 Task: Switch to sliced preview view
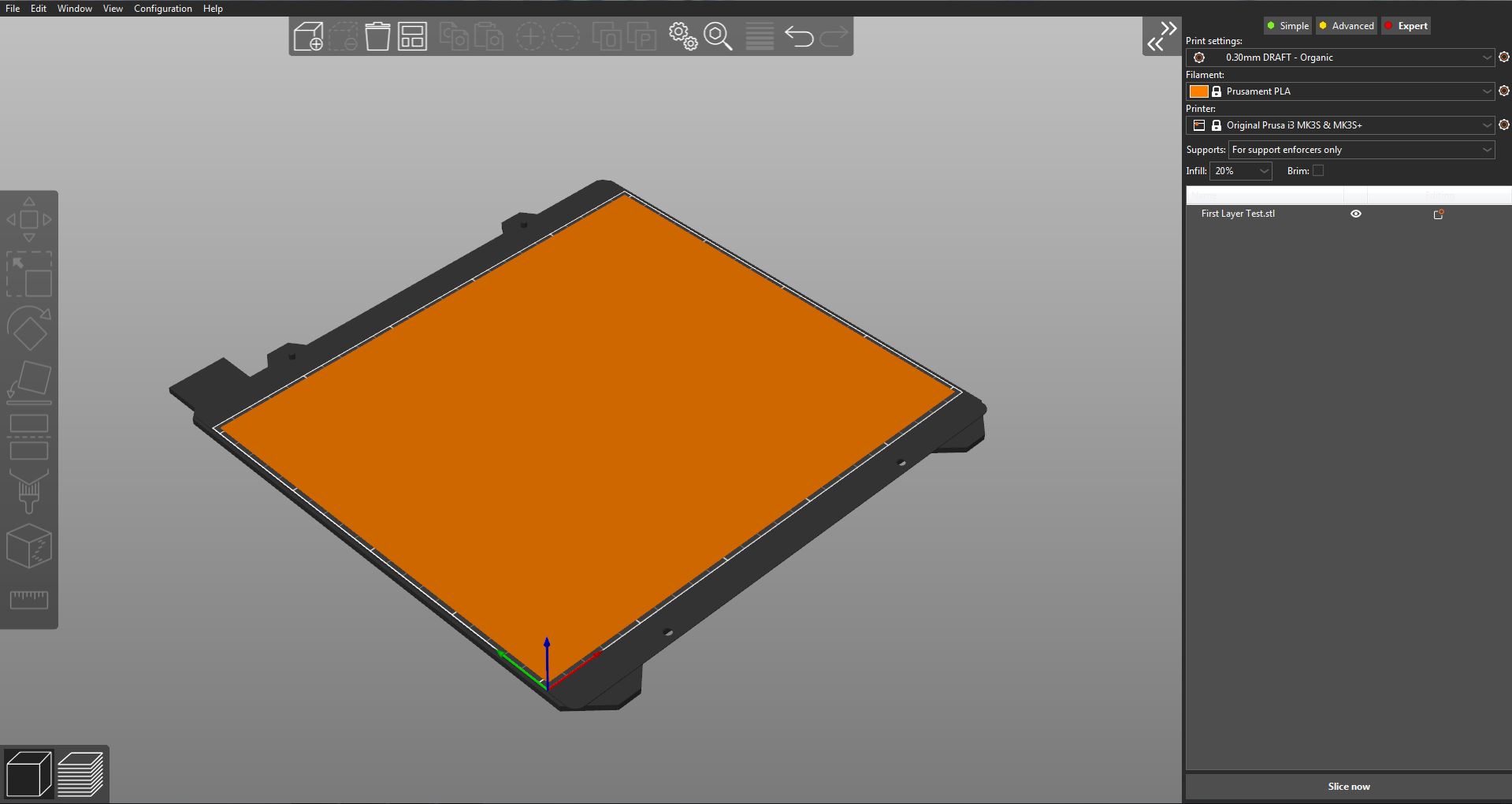point(81,774)
